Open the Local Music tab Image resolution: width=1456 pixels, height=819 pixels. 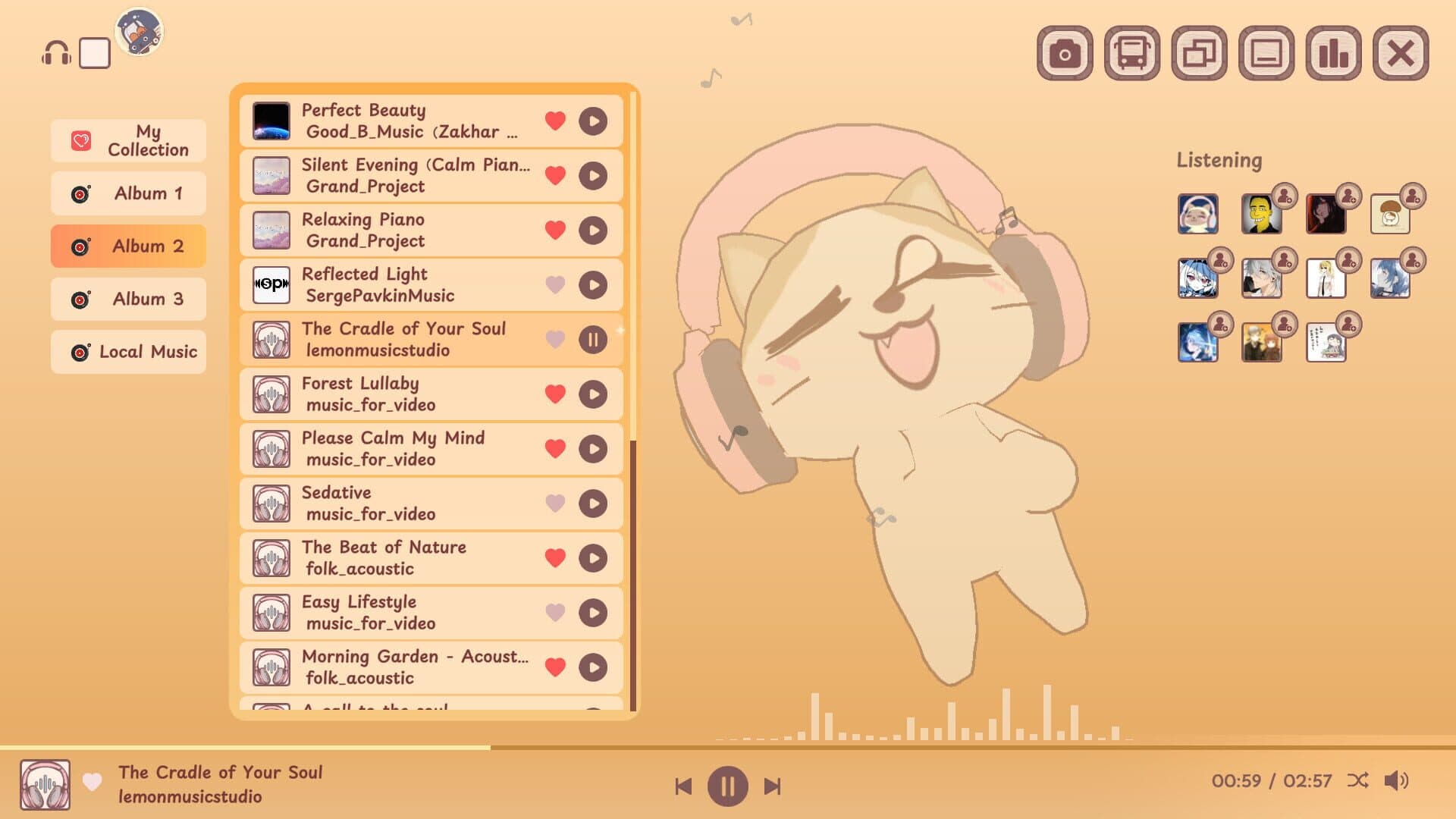128,352
